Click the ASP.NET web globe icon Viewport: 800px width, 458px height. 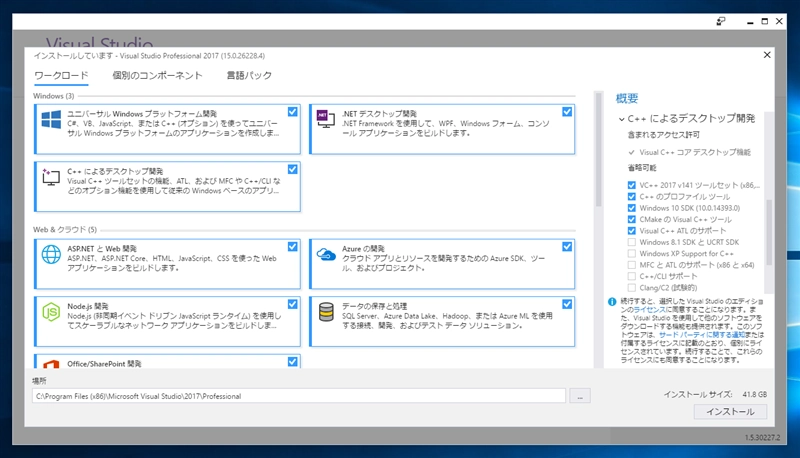(51, 254)
